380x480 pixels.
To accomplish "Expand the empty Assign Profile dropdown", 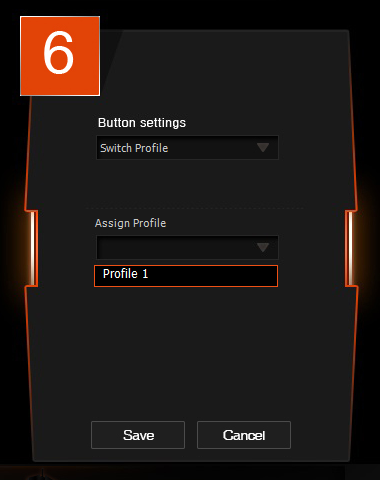I will tap(187, 247).
